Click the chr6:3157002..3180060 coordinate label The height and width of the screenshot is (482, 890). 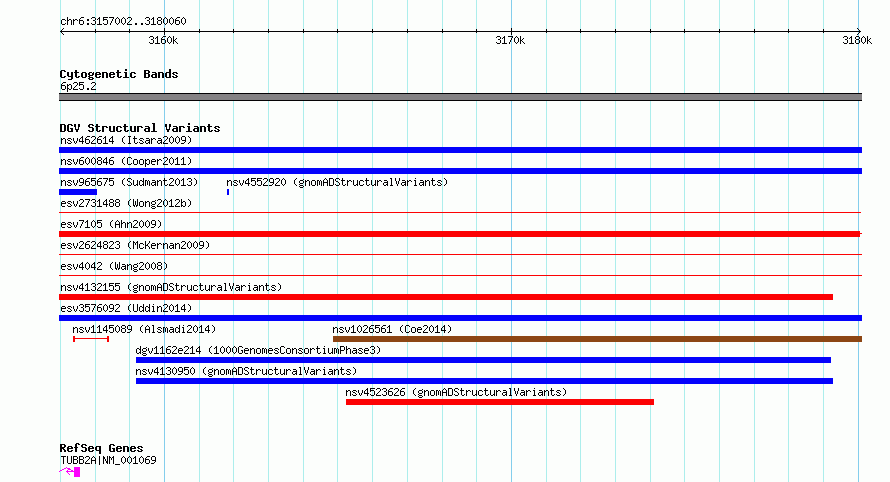(123, 21)
